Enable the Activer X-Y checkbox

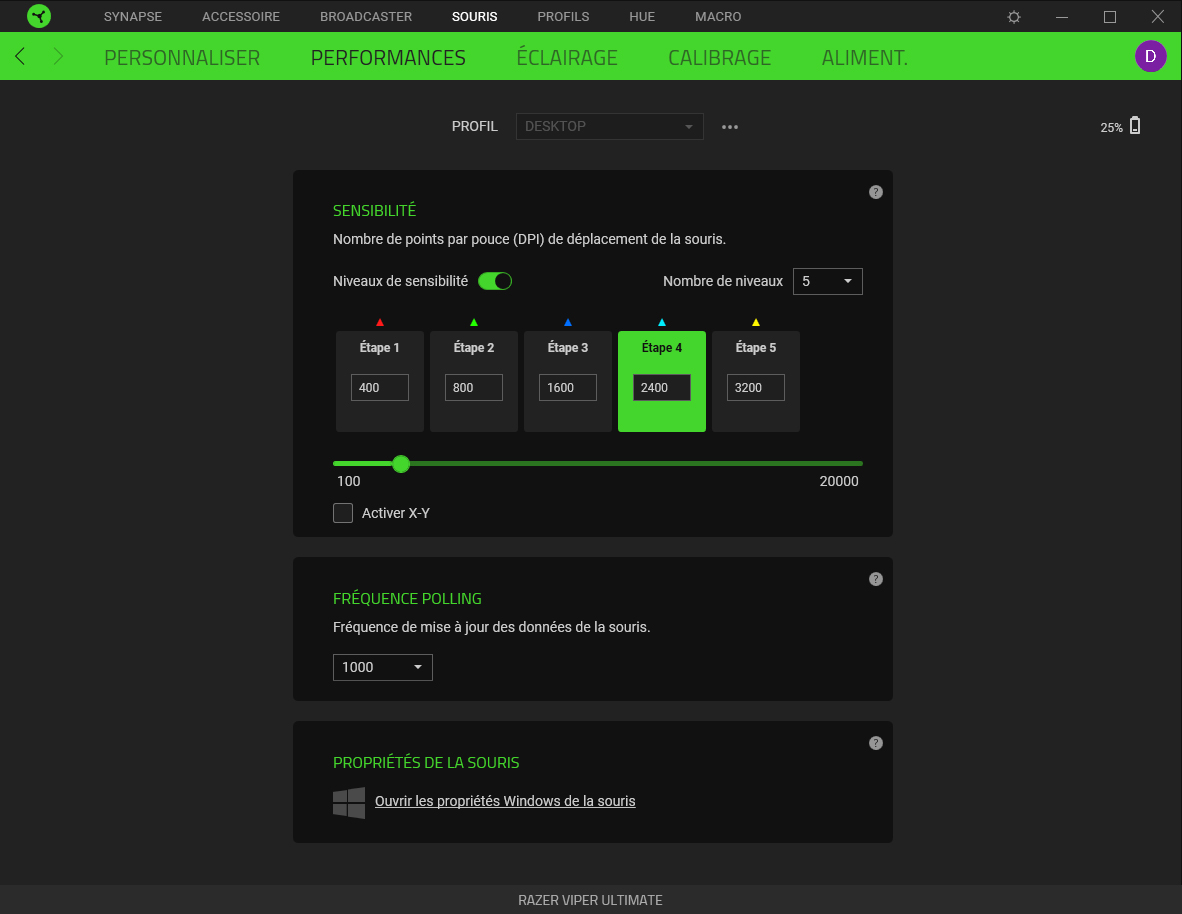[343, 513]
